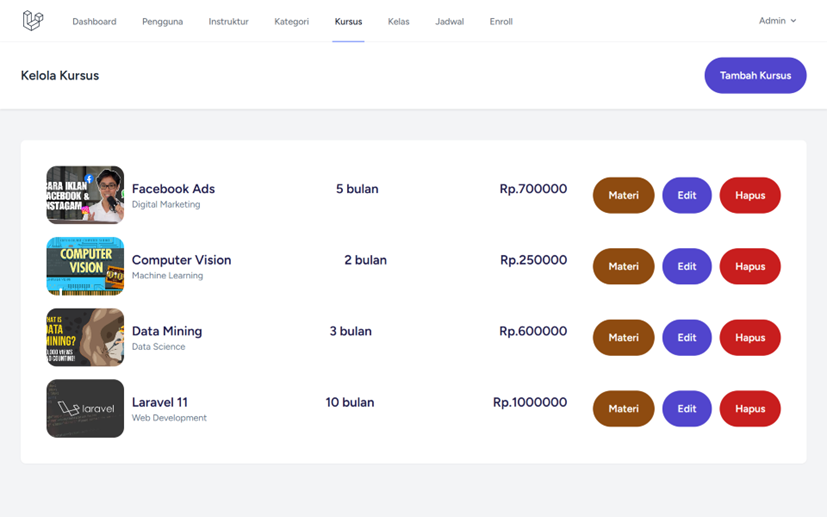Click the Kelola Kursus page heading
This screenshot has height=517, width=827.
[60, 75]
